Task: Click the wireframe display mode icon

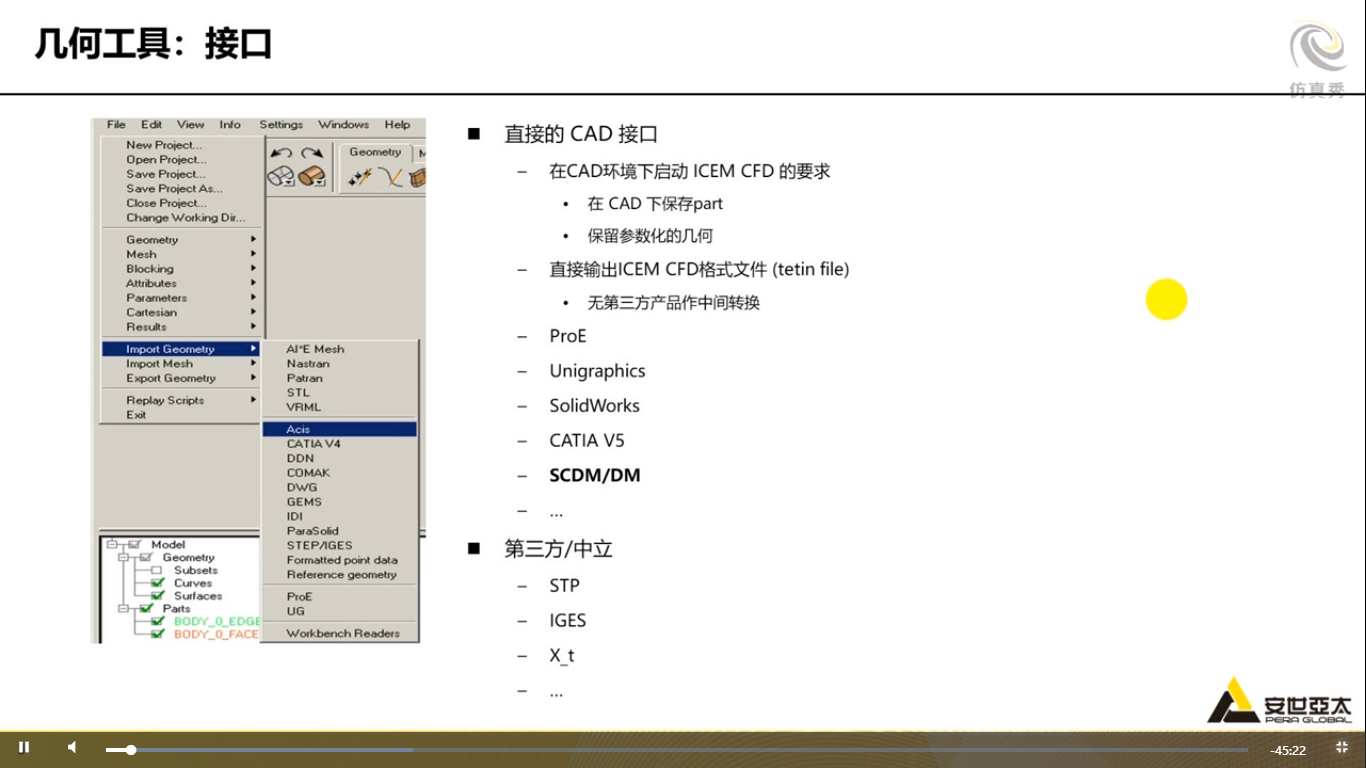Action: click(280, 175)
